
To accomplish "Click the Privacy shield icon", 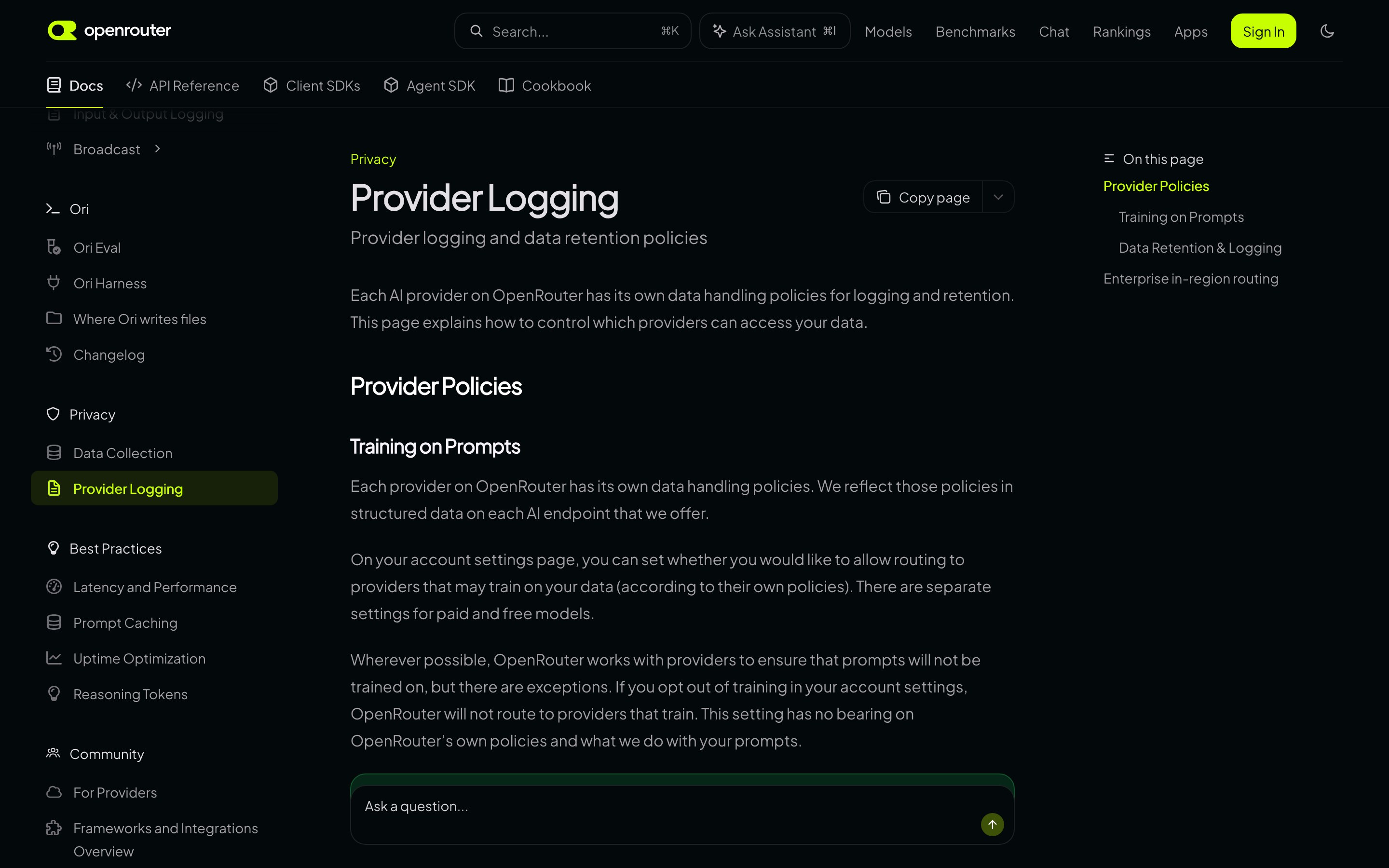I will coord(53,415).
